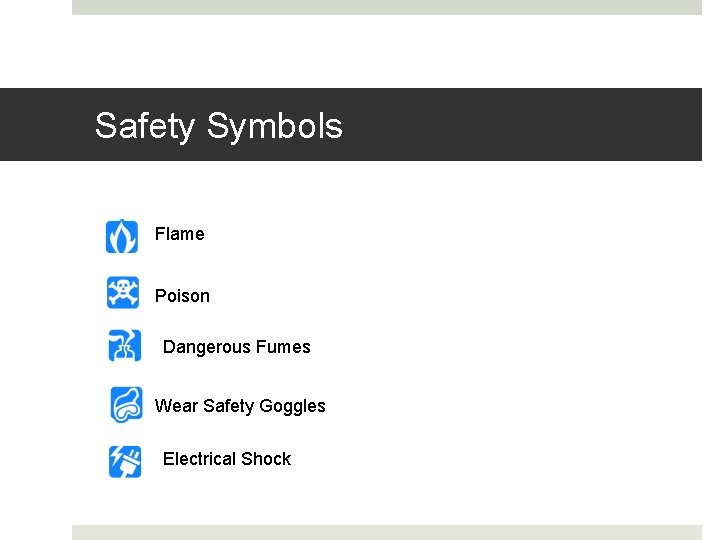Select the skull and crossbones Poison icon
Screen dimensions: 720x540
click(123, 292)
